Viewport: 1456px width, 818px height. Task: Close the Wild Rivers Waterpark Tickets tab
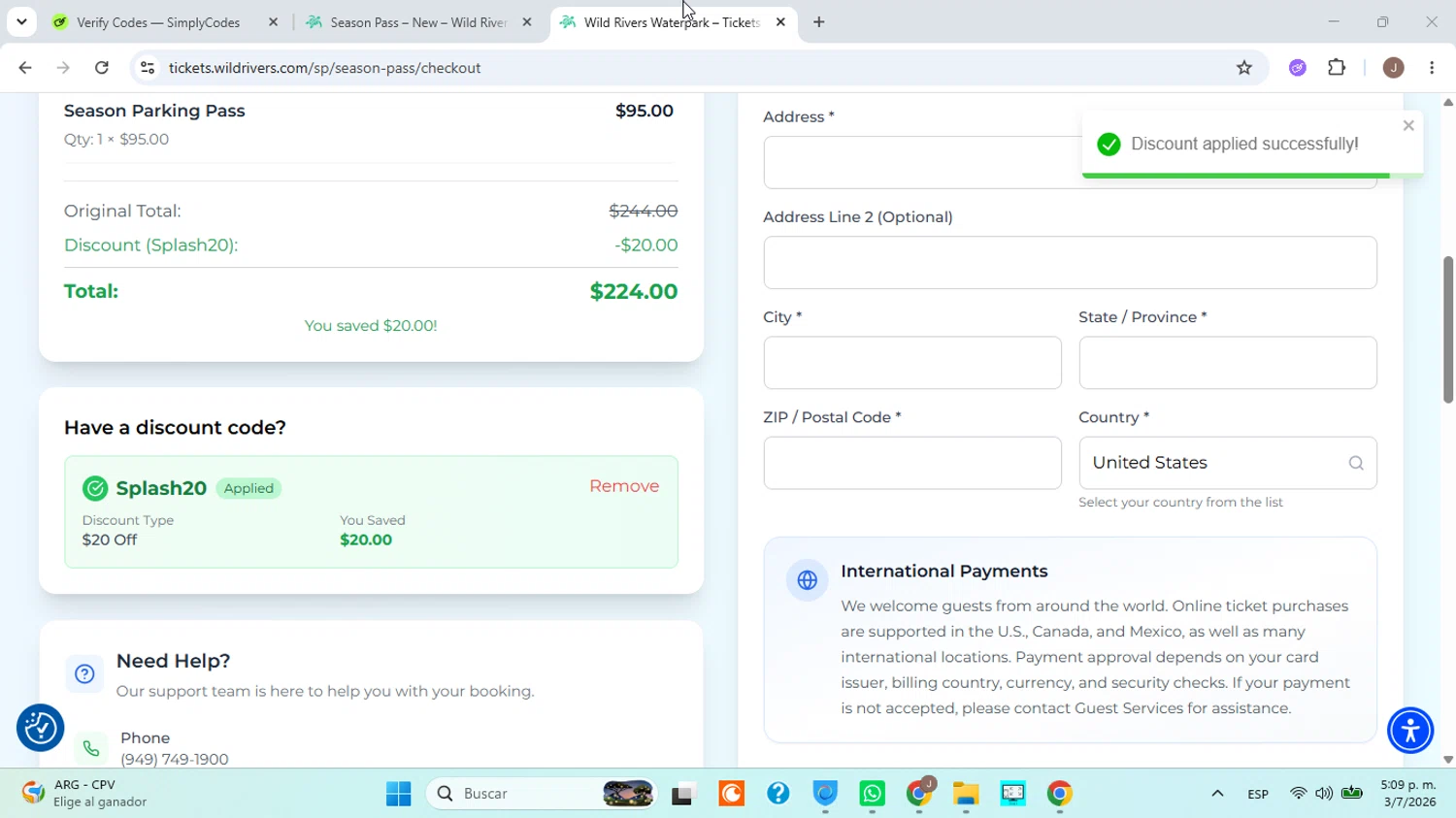[x=780, y=22]
